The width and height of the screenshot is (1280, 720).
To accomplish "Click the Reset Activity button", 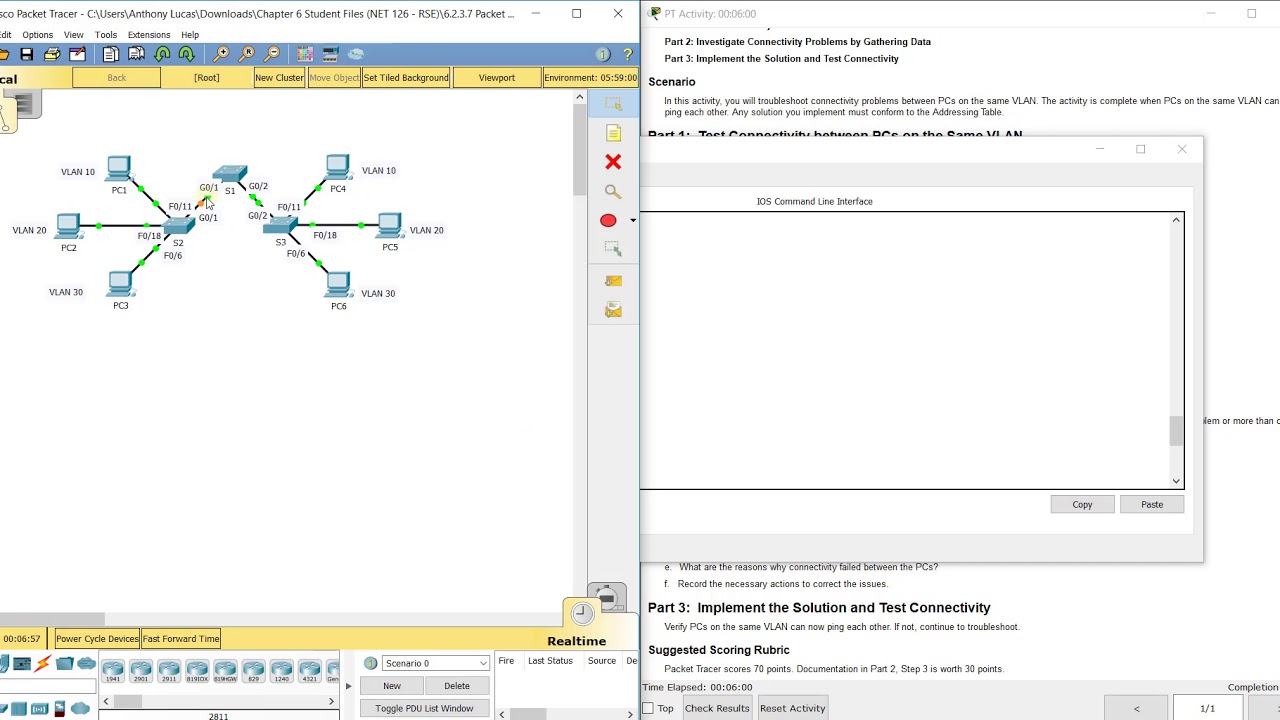I will pyautogui.click(x=793, y=708).
